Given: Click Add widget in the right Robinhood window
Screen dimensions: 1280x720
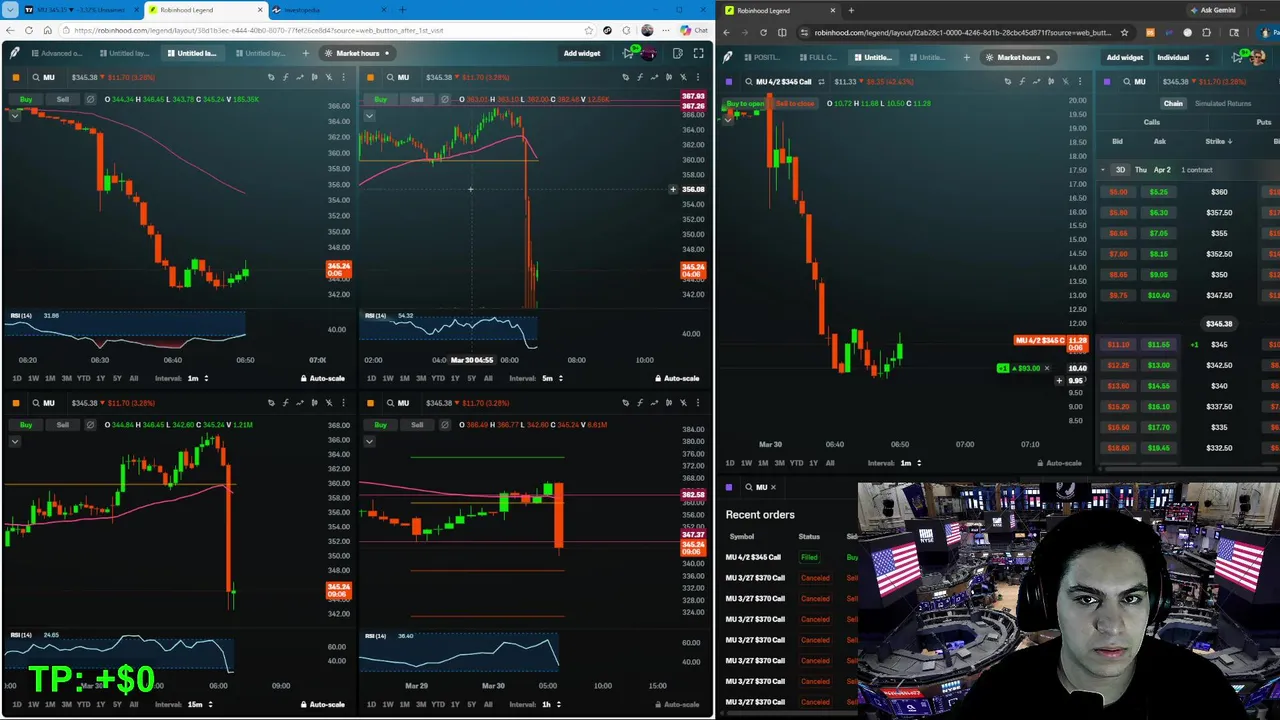Looking at the screenshot, I should [1125, 57].
